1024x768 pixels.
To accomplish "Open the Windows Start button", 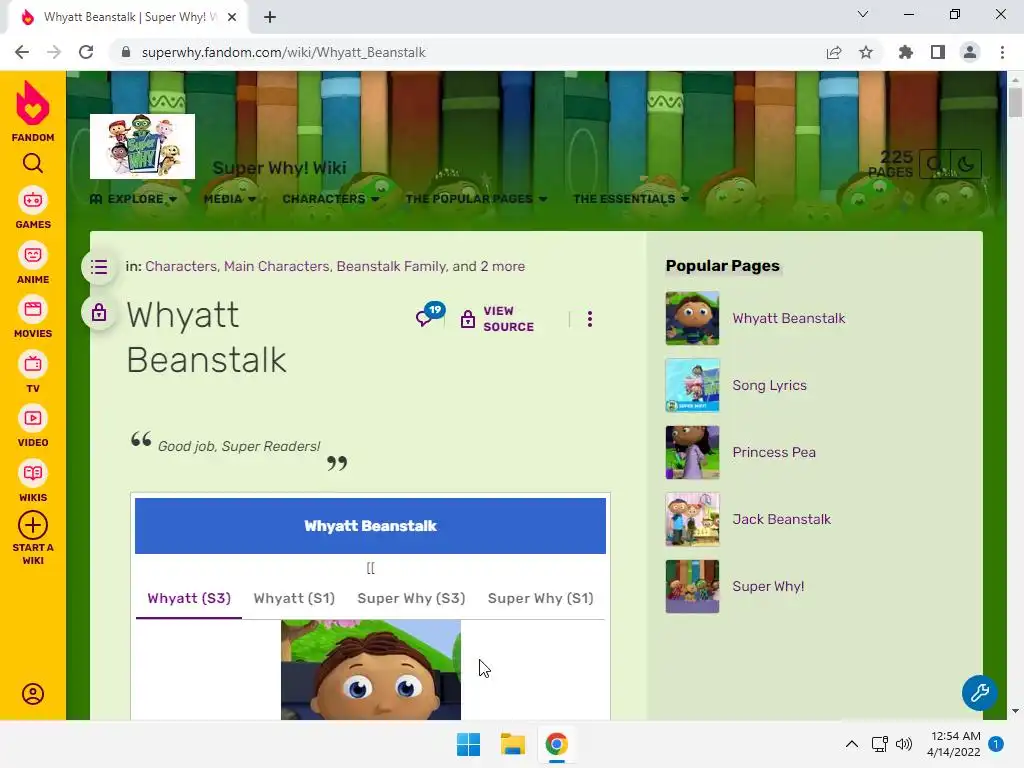I will pos(468,744).
